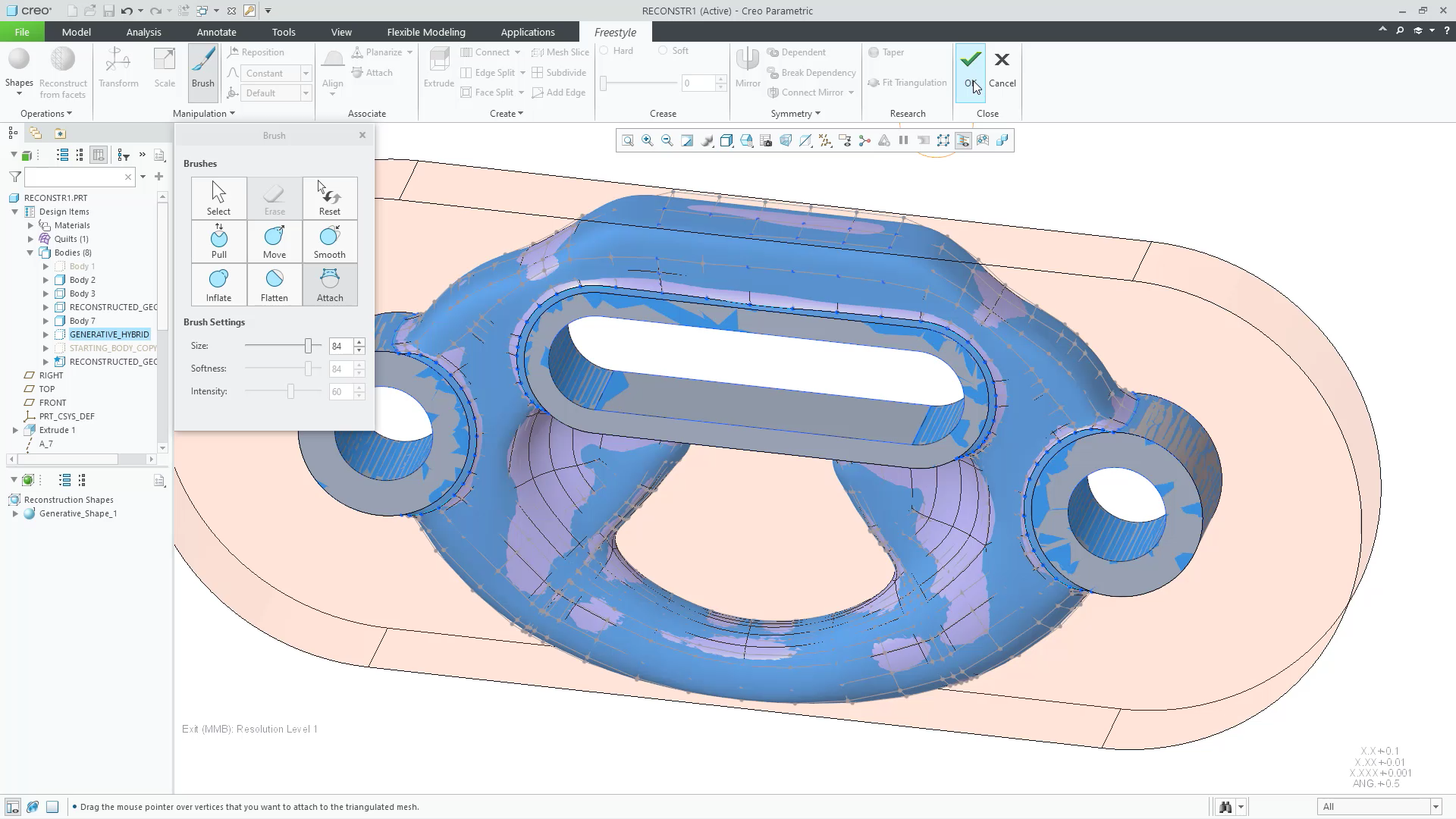
Task: Click the brush Size value field
Action: tap(340, 346)
